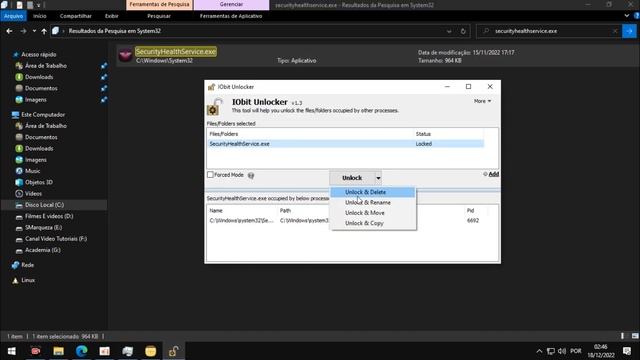Open Objetos 3D folder
The width and height of the screenshot is (640, 360).
coord(39,182)
